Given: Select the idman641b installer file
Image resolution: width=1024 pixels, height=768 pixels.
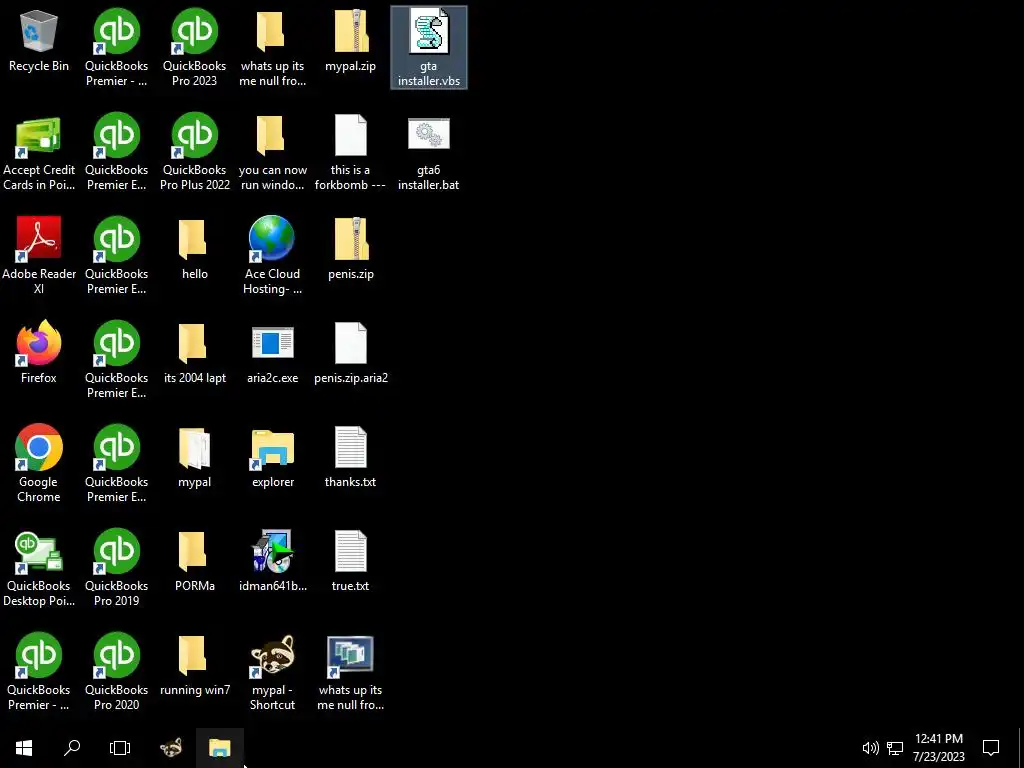Looking at the screenshot, I should click(x=272, y=562).
